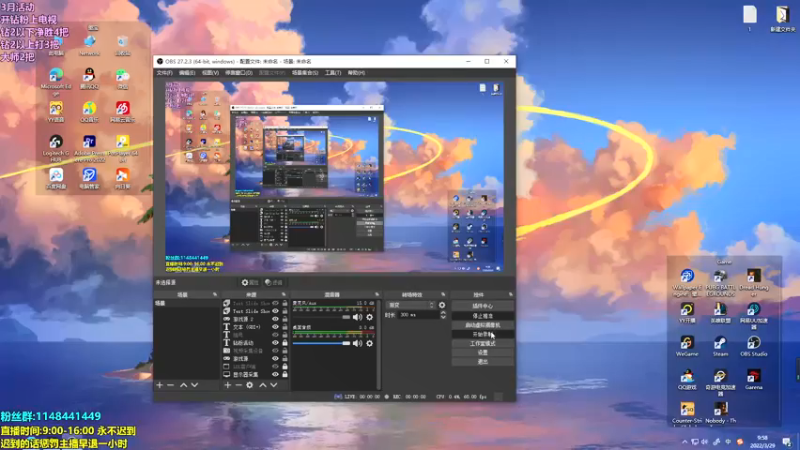The image size is (800, 450).
Task: Click the 启动虚拟摄像机 button
Action: [483, 325]
